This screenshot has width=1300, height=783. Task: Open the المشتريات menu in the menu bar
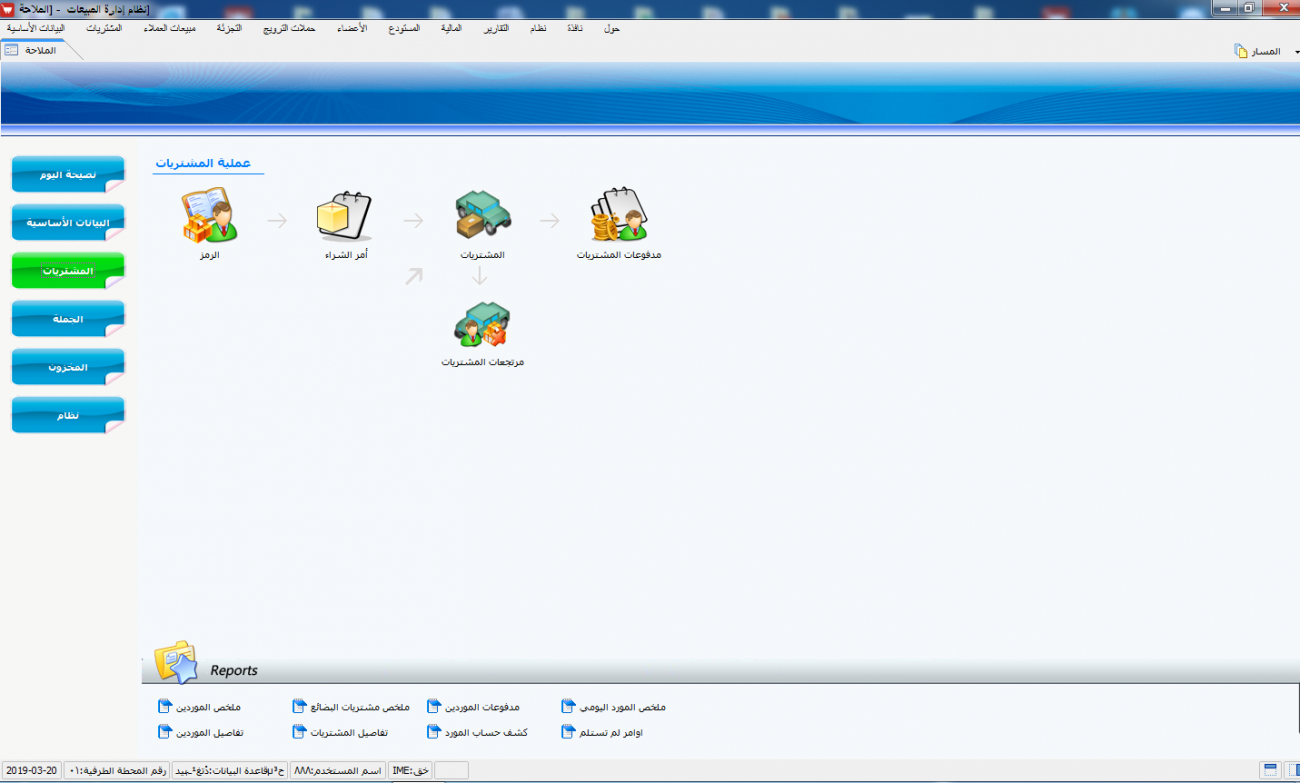point(104,28)
